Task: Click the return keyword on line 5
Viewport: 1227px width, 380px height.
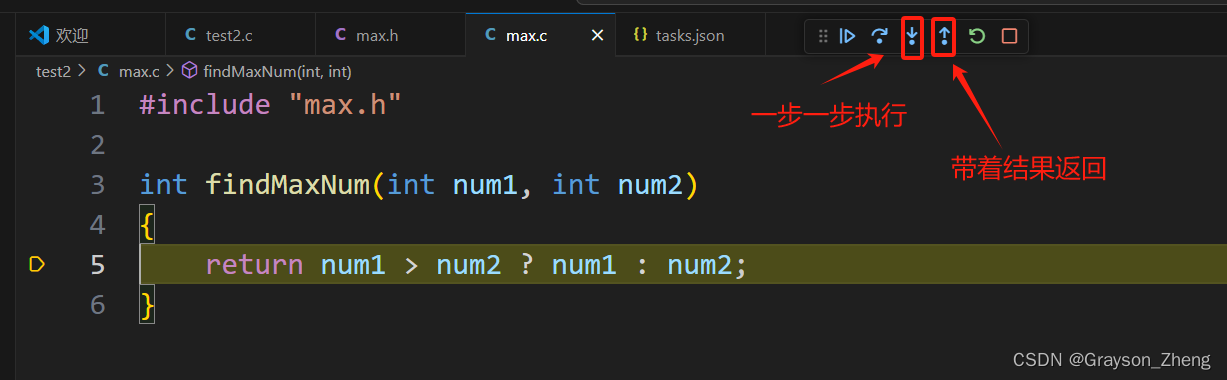Action: [254, 264]
